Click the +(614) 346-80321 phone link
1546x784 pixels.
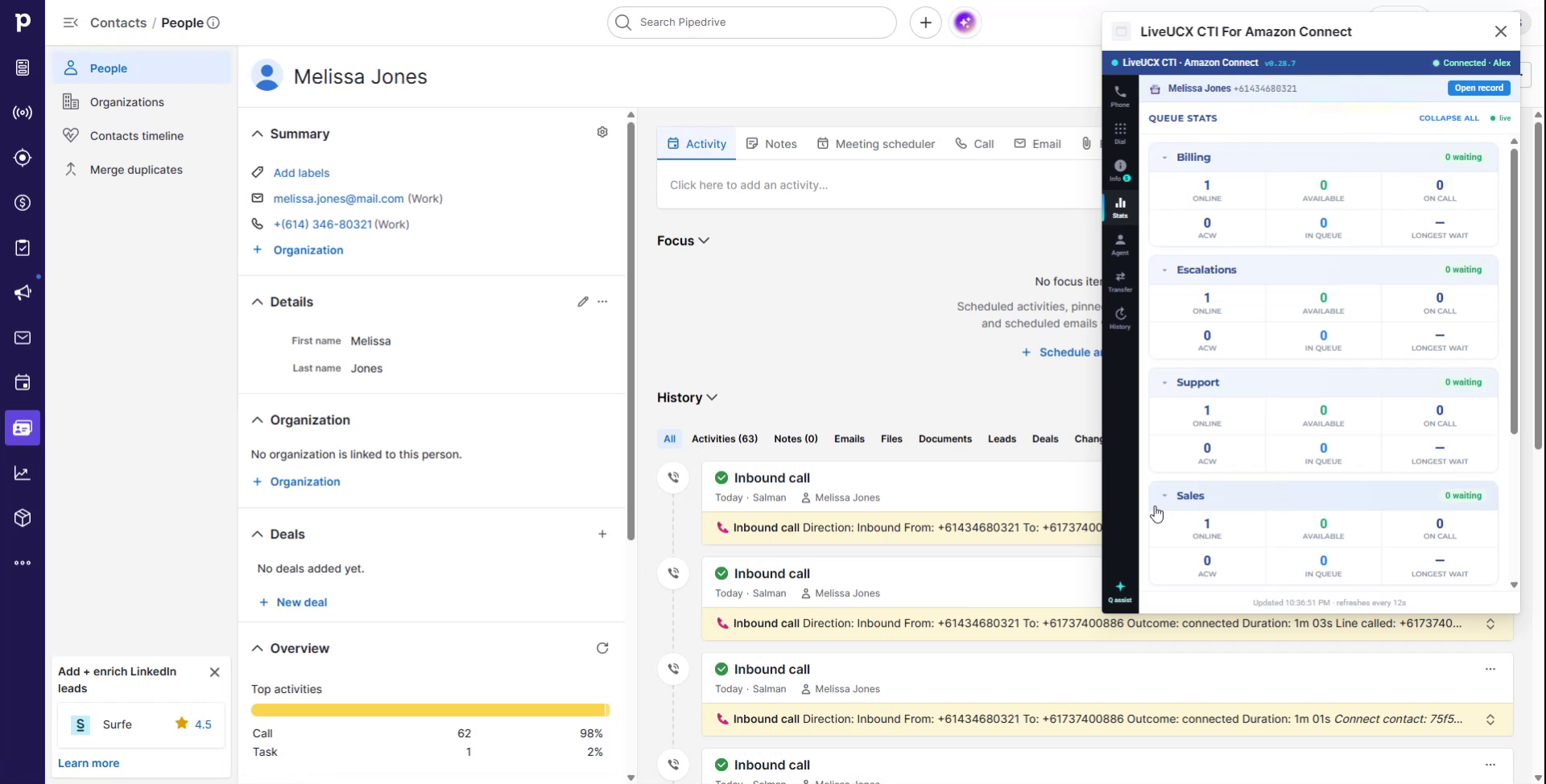pos(323,225)
